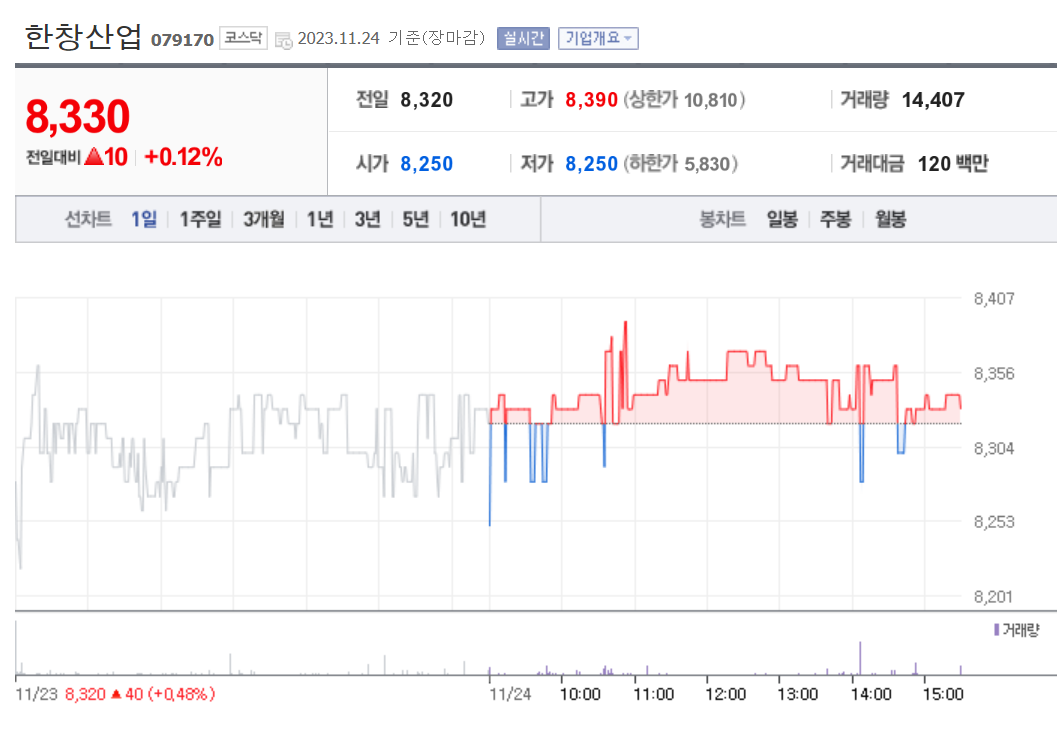Click the 시가 8,250 opening price
1057x729 pixels.
coord(426,164)
